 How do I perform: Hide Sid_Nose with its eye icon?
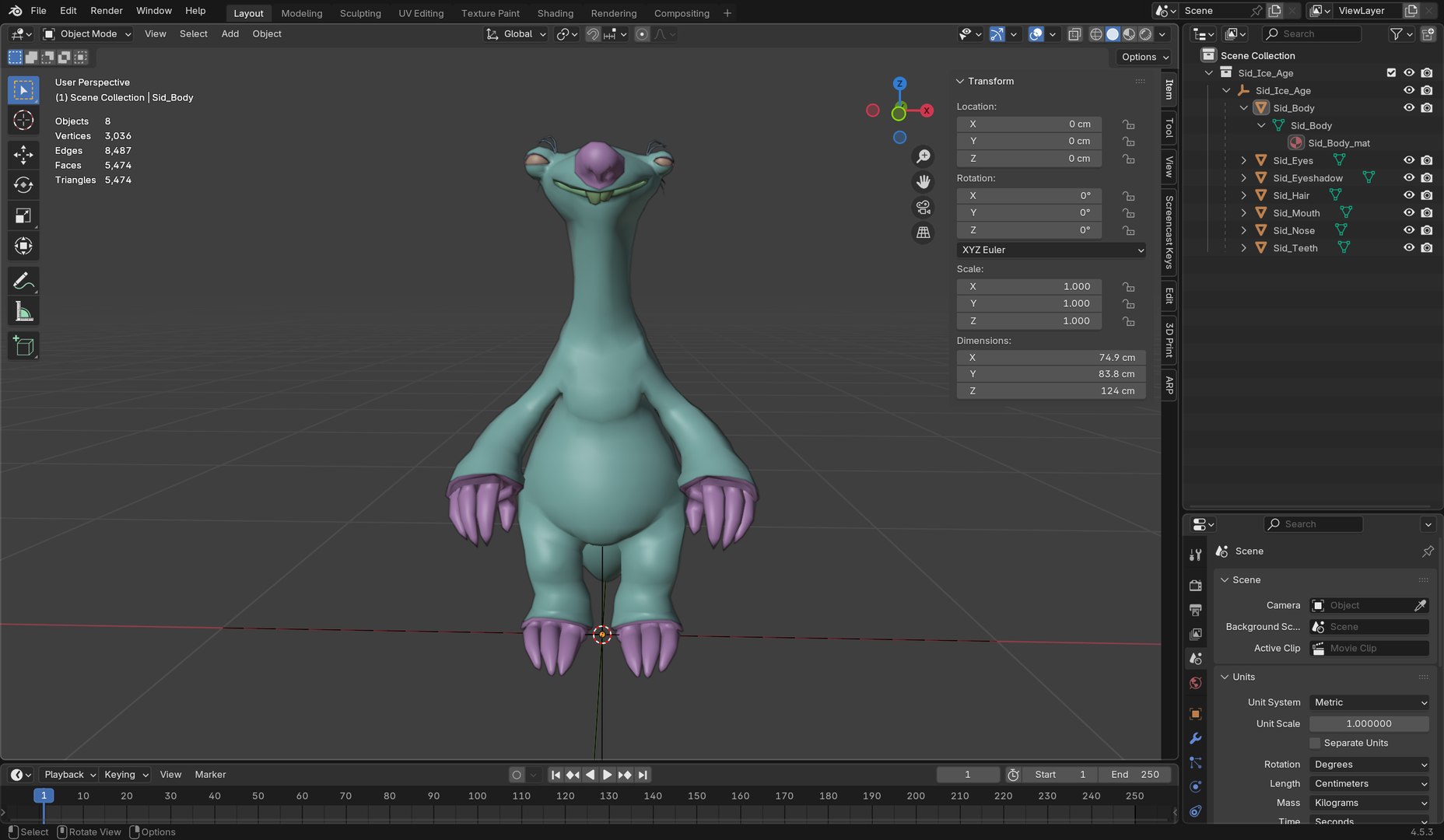pyautogui.click(x=1409, y=230)
